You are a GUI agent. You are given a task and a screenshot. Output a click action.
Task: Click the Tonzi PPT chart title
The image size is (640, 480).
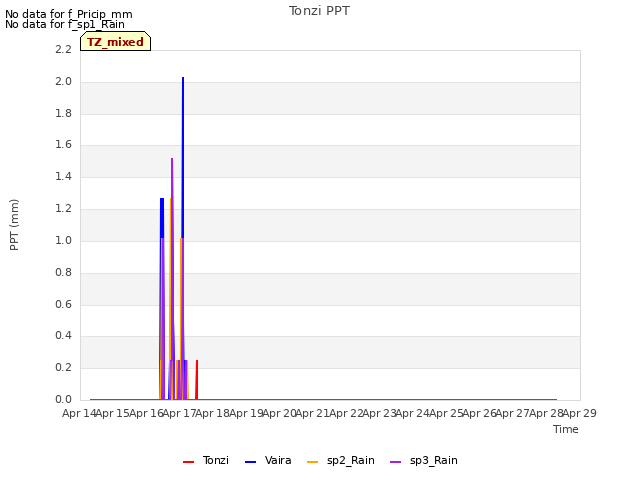[x=319, y=11]
